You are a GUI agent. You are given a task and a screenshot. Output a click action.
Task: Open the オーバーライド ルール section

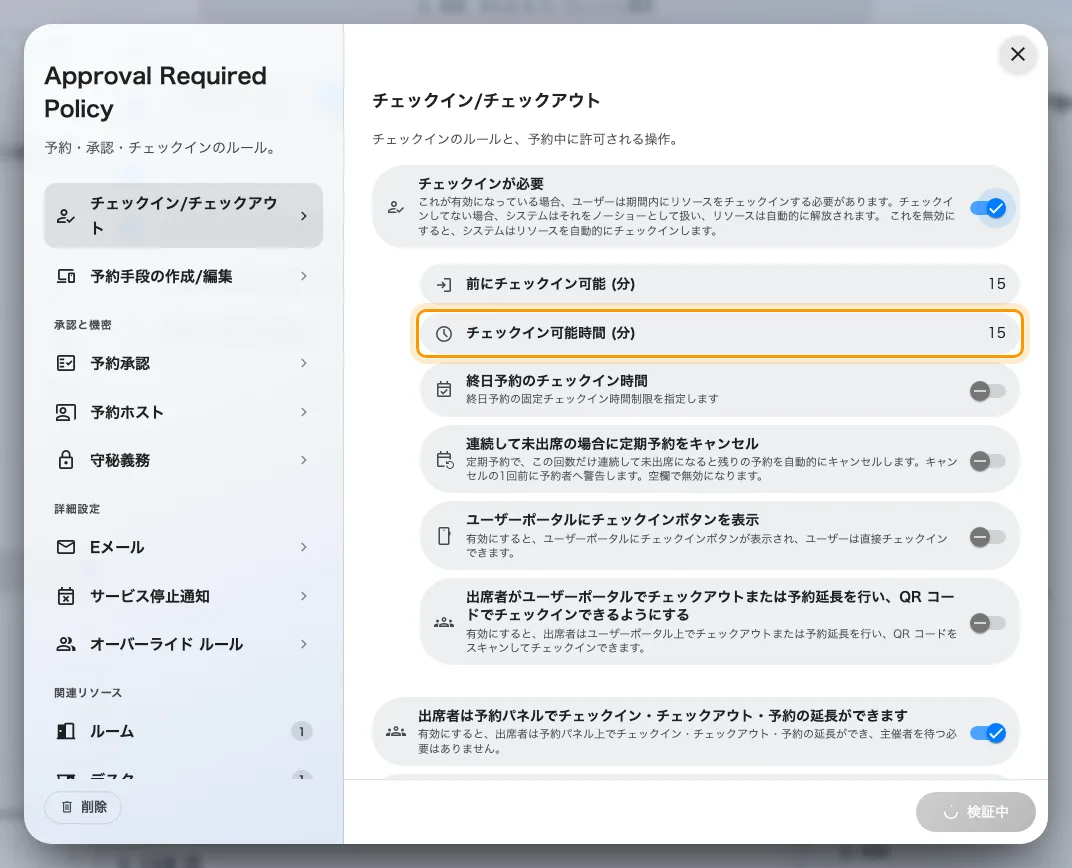(x=183, y=644)
